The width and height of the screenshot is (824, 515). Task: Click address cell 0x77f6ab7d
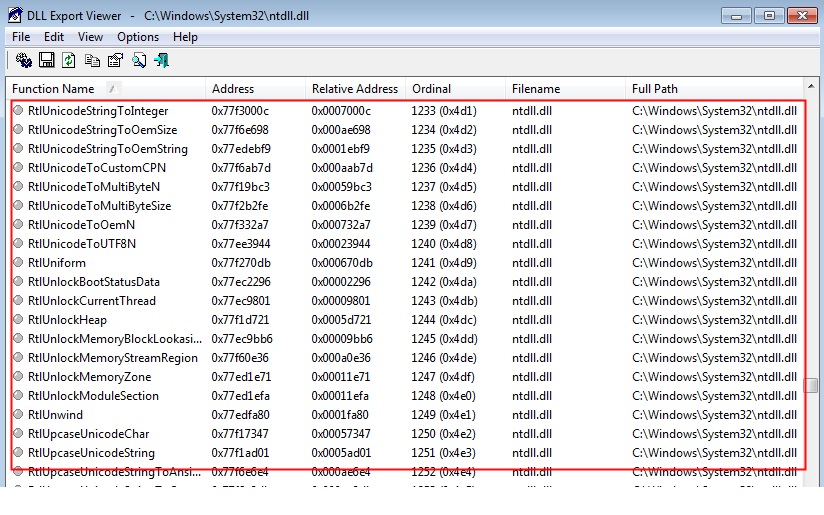[x=241, y=168]
